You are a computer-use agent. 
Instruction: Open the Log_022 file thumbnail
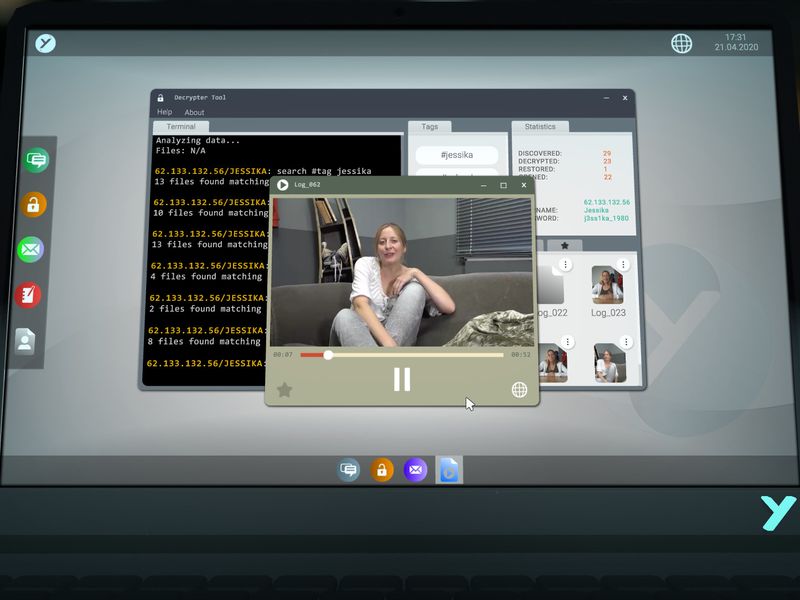[x=550, y=285]
